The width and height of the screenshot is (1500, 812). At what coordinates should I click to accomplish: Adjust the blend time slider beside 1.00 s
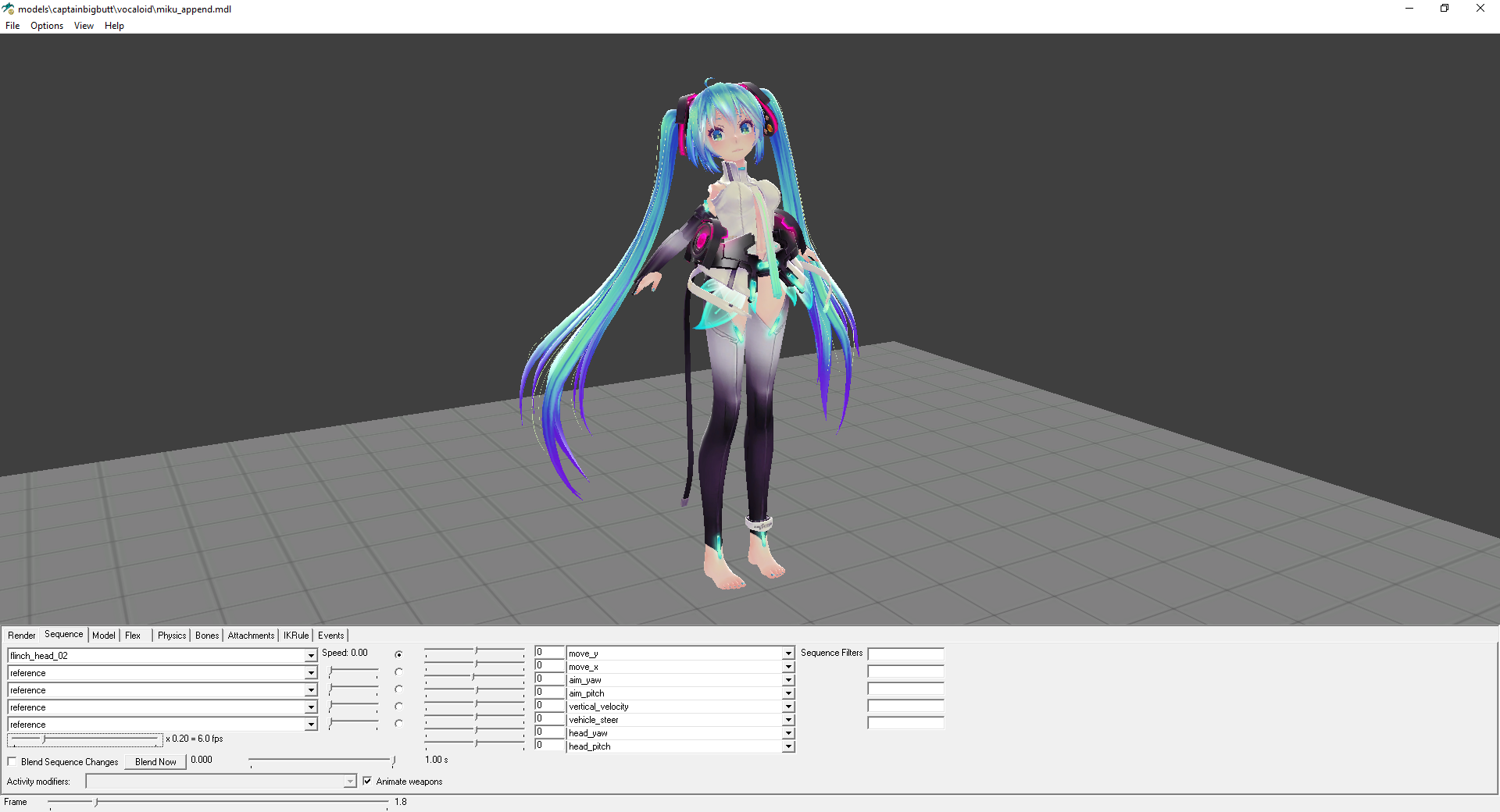click(x=323, y=760)
